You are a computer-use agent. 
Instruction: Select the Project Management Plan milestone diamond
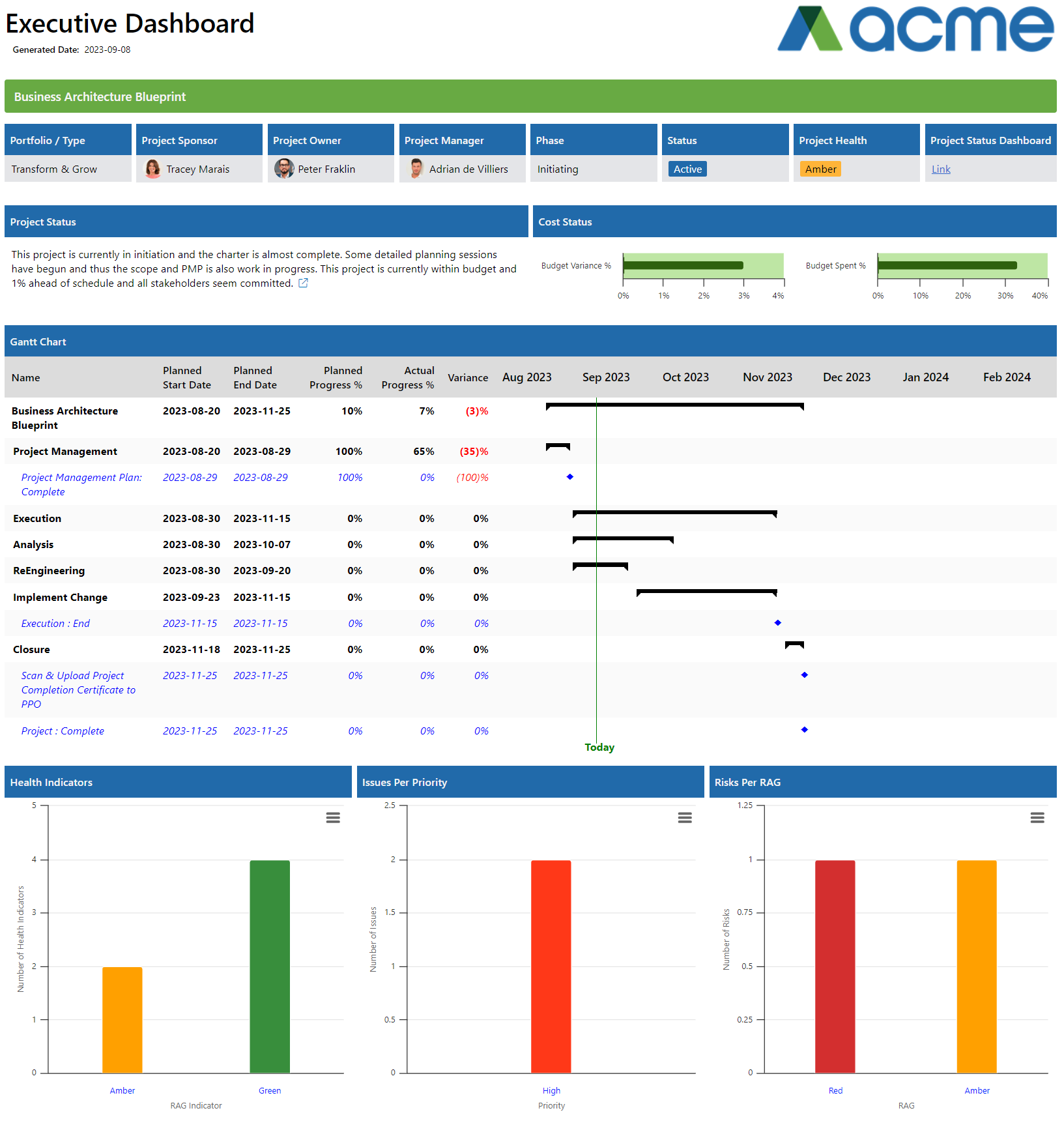570,477
